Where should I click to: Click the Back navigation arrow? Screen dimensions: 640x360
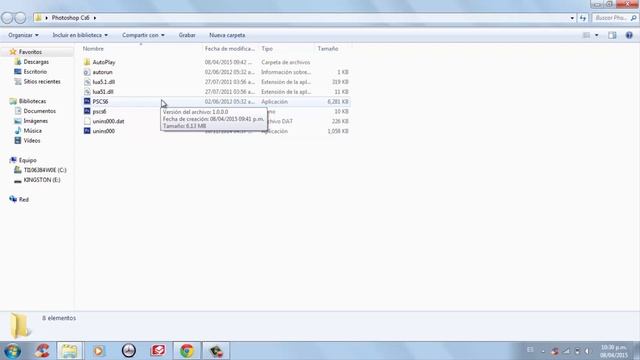7,18
